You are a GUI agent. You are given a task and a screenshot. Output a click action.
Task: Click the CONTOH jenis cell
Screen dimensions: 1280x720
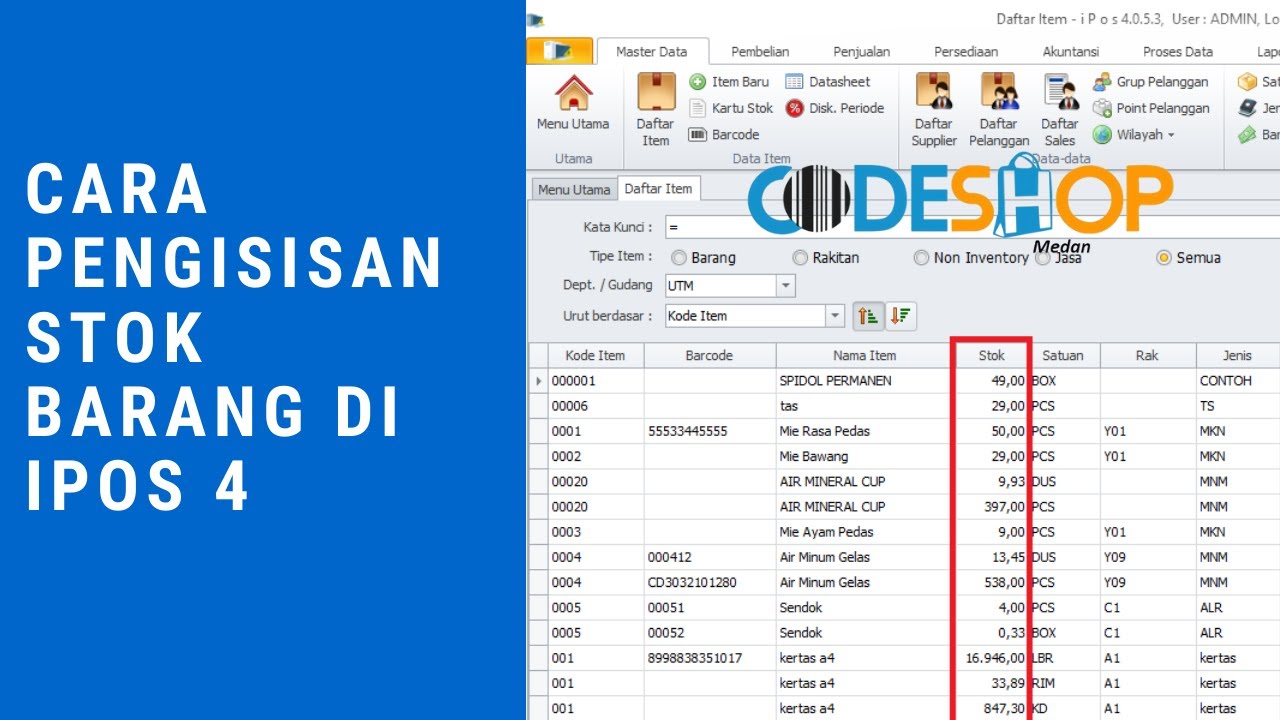tap(1238, 381)
